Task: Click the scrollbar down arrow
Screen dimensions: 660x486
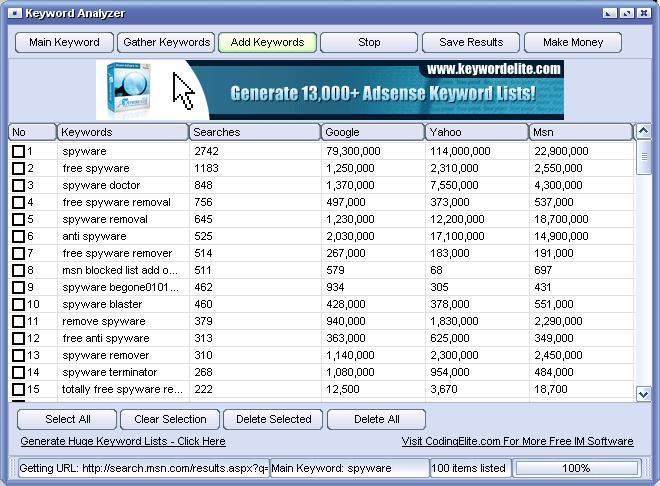Action: tap(643, 394)
